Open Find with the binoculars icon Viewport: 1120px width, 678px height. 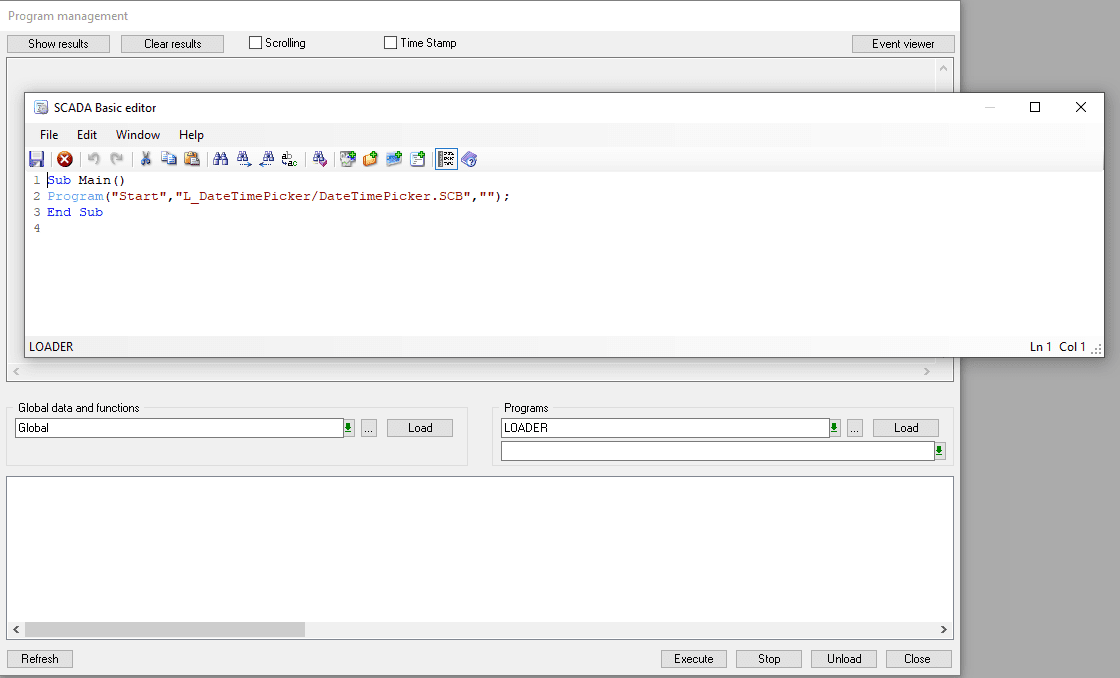coord(221,159)
